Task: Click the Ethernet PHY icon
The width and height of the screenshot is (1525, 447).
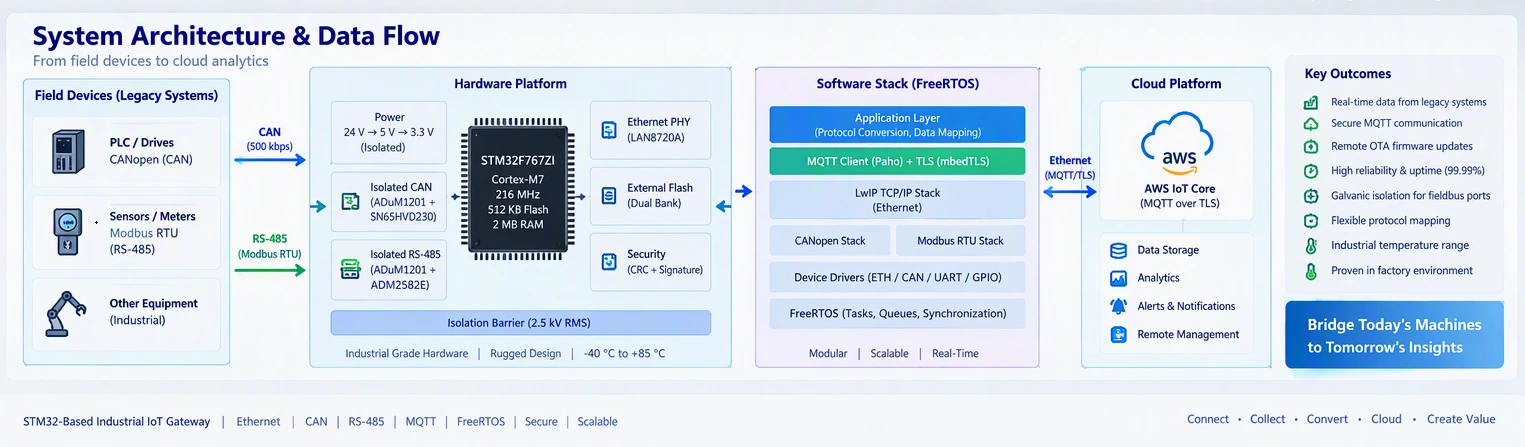Action: pos(608,131)
